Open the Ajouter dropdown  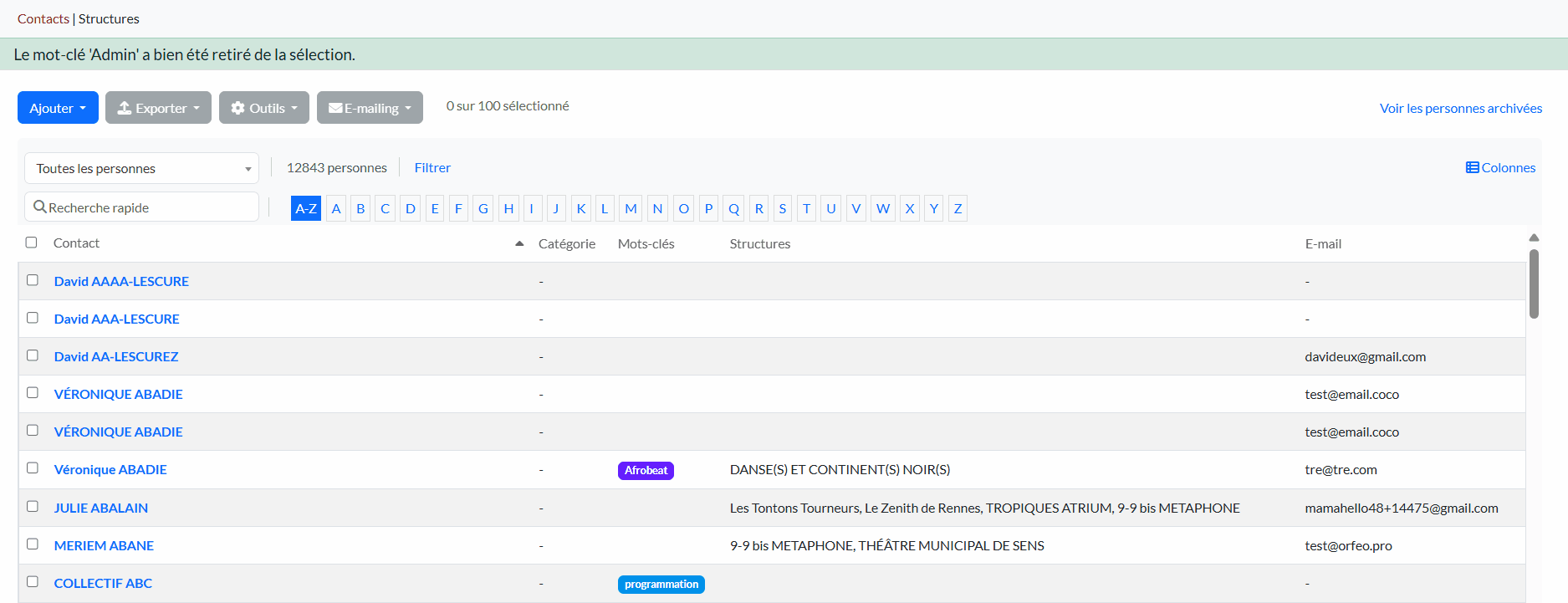tap(58, 108)
